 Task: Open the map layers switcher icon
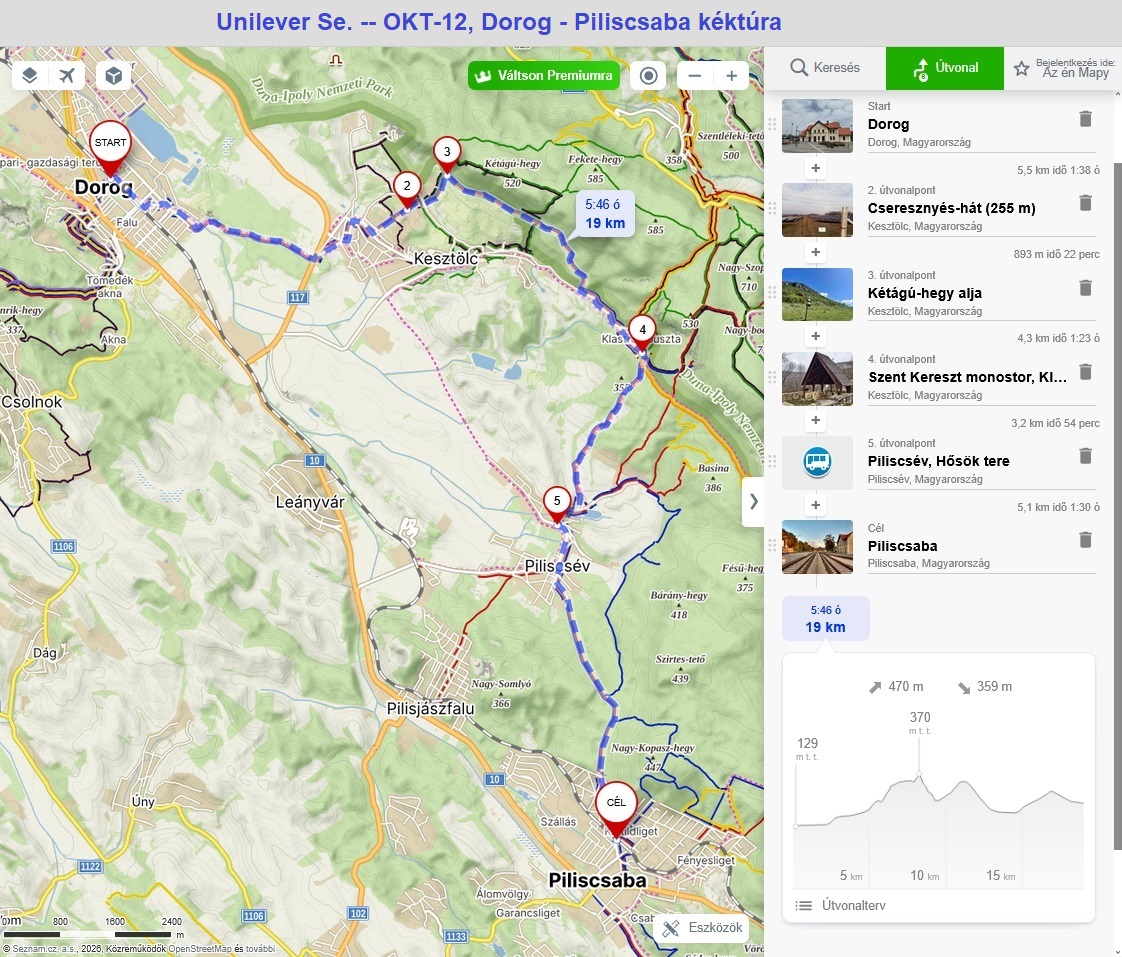coord(31,76)
